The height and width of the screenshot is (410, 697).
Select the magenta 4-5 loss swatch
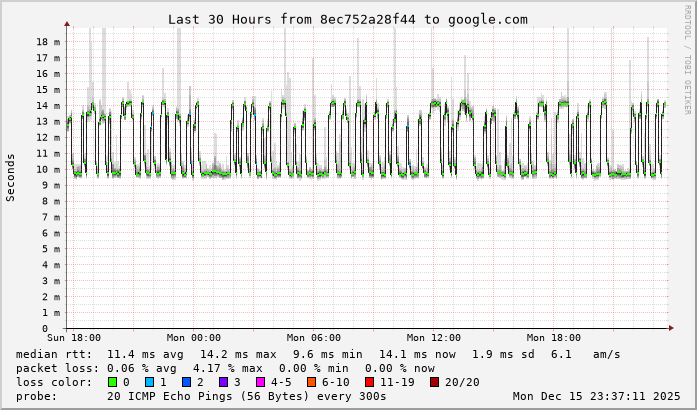[x=261, y=382]
